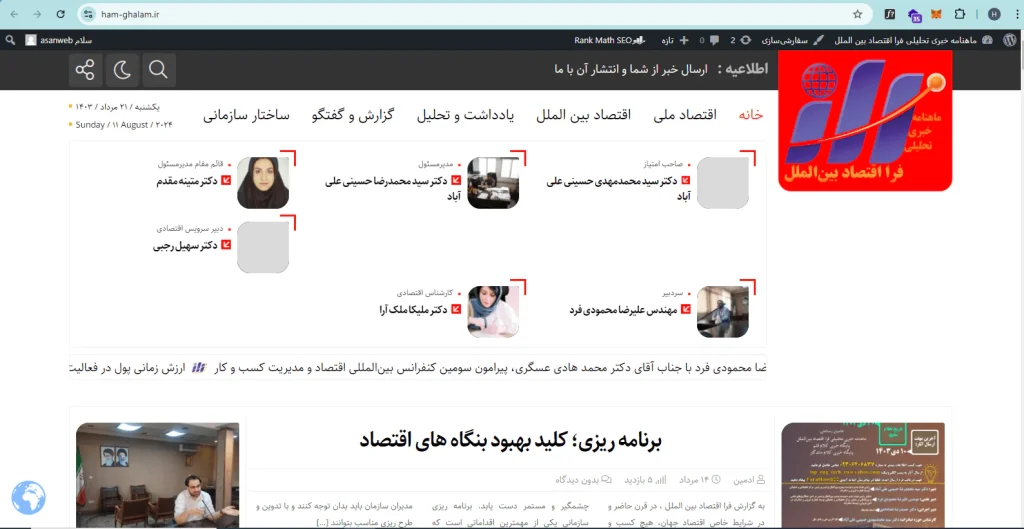Open the asanweb سلام account menu
The image size is (1024, 529).
(x=59, y=40)
